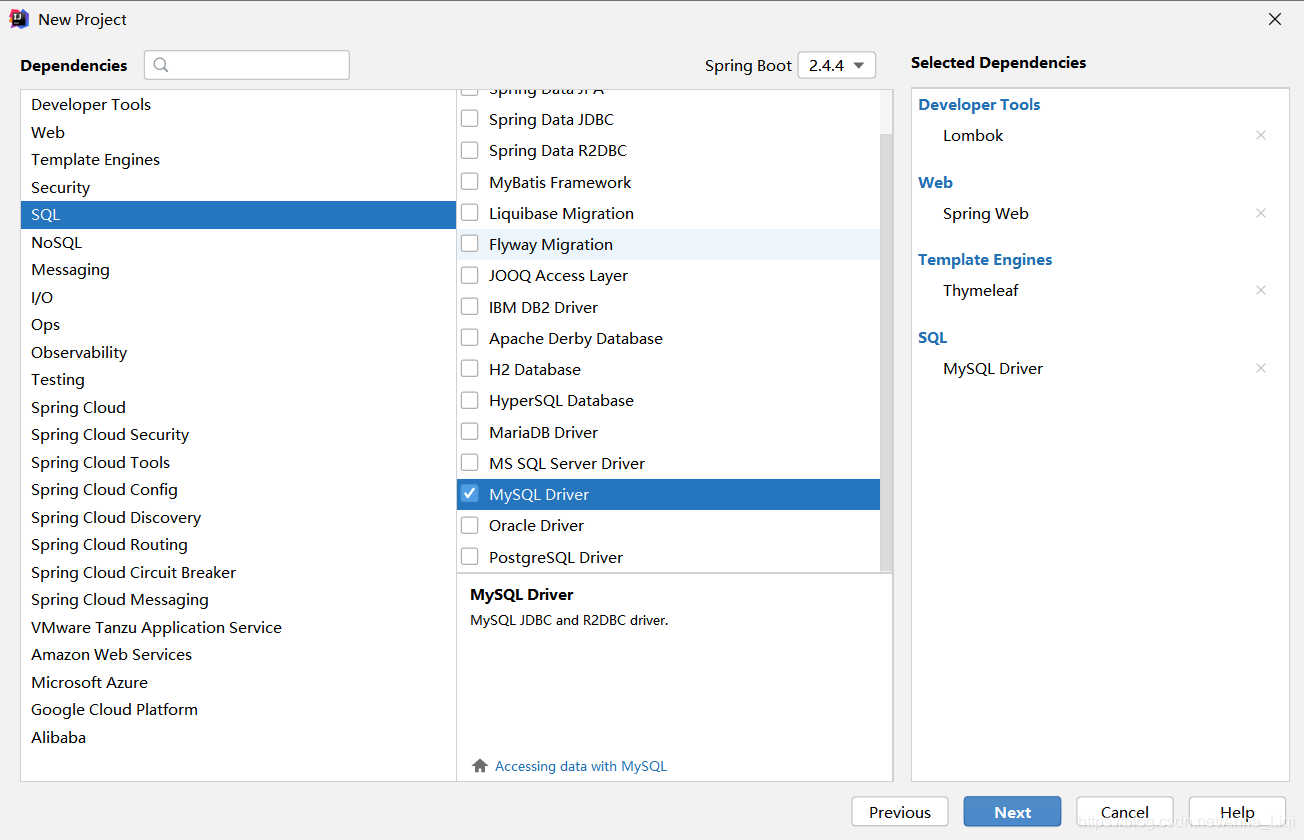The height and width of the screenshot is (840, 1304).
Task: Open the I/O category
Action: point(238,297)
